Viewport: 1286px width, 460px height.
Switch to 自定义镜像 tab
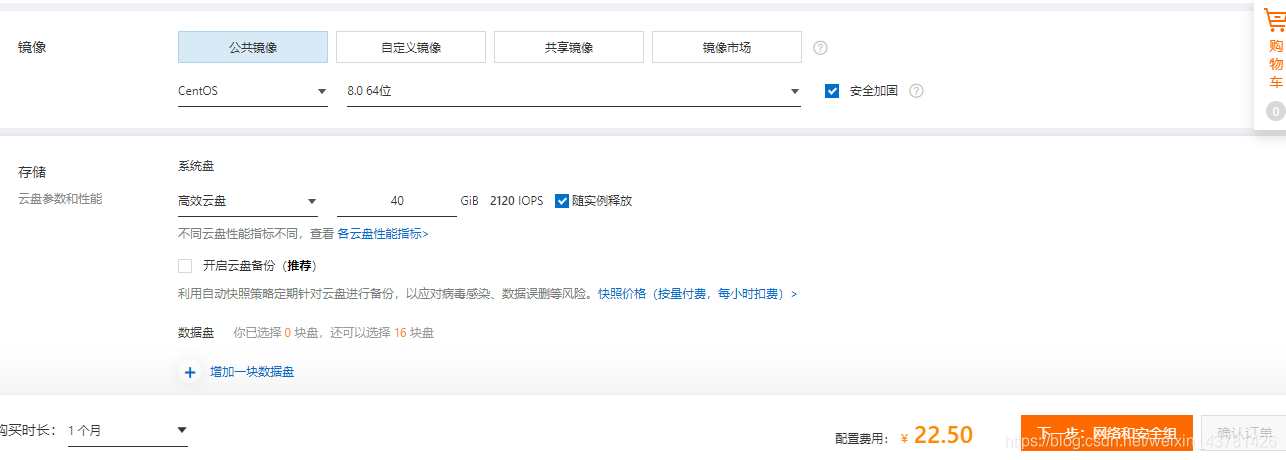(x=411, y=47)
